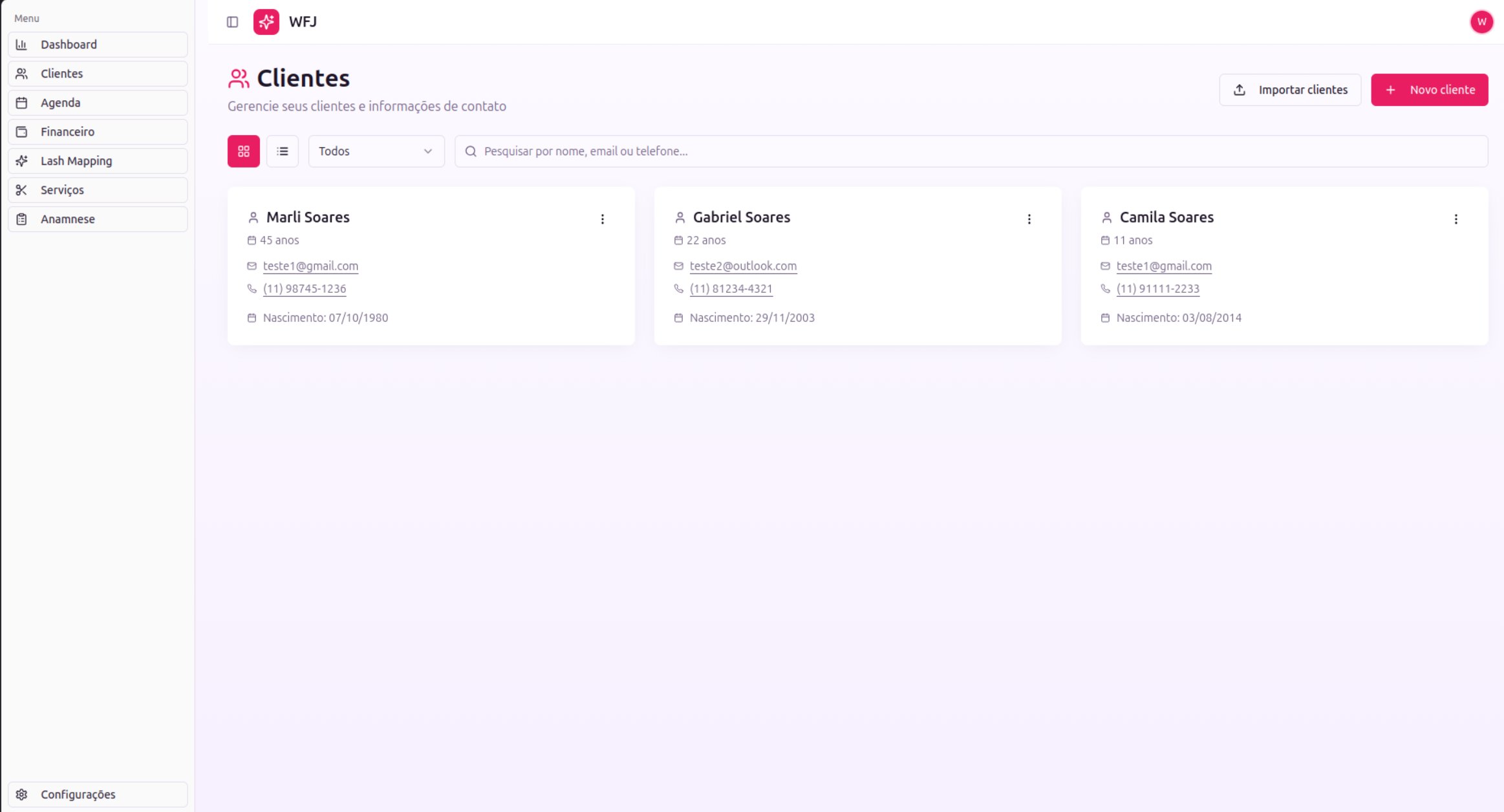
Task: Click the Marli Soares name
Action: click(308, 217)
